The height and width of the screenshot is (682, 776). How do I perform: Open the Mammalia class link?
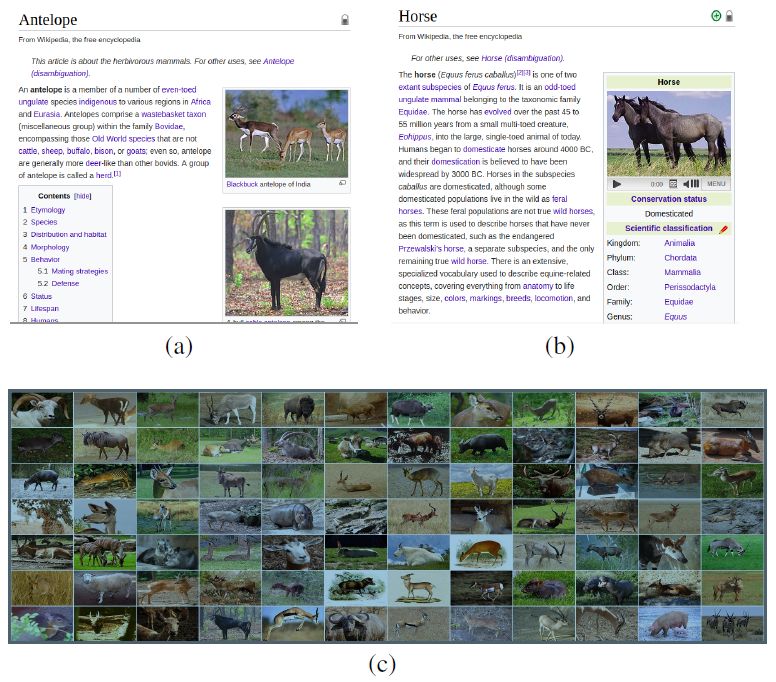pos(682,272)
